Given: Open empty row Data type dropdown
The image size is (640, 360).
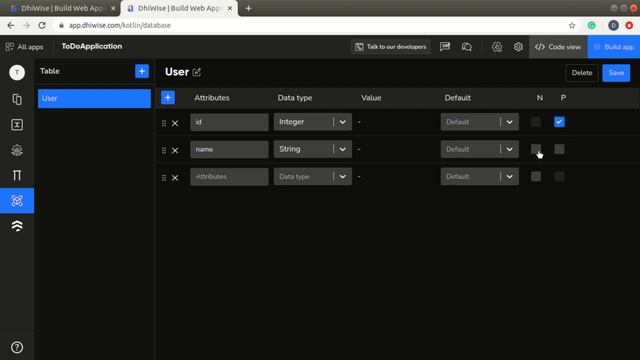Looking at the screenshot, I should [313, 176].
